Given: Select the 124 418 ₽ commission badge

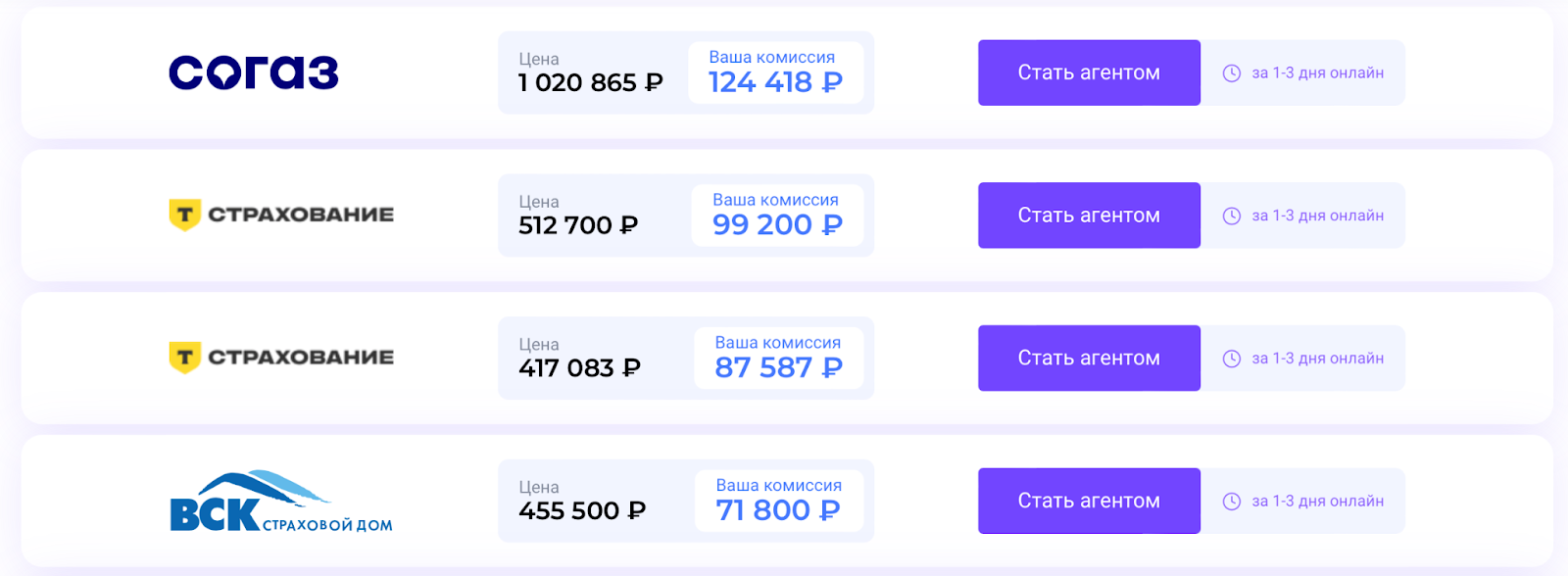Looking at the screenshot, I should pos(775,72).
